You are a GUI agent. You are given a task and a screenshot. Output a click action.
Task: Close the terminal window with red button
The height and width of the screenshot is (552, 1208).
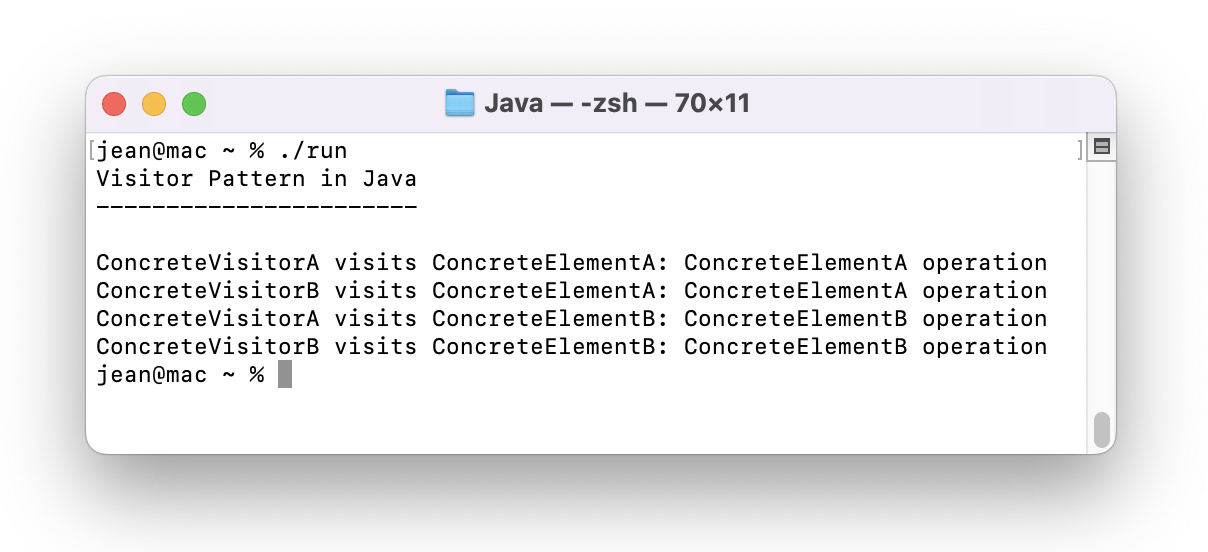click(114, 103)
